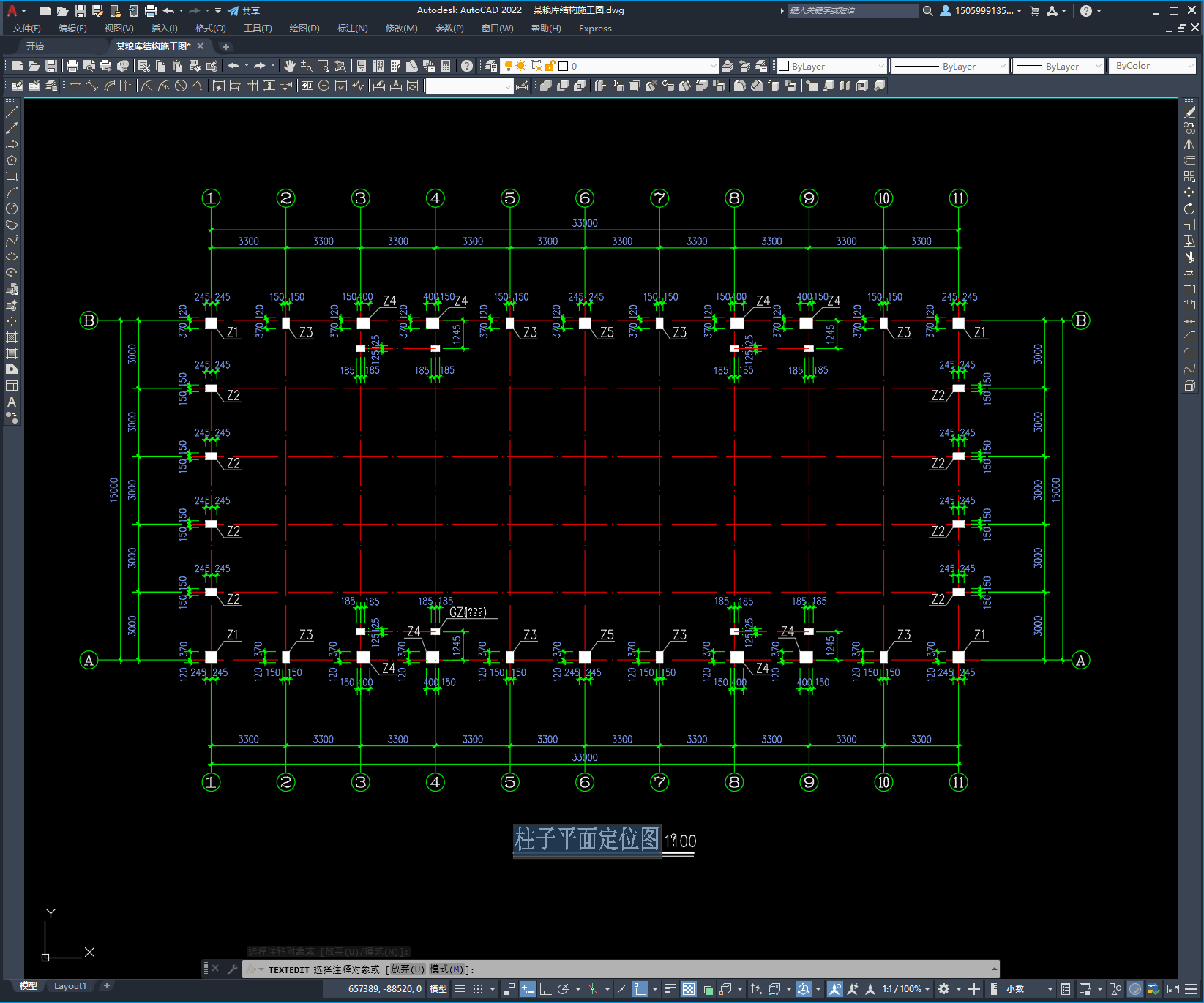Click the Customize wrench in command line
The image size is (1204, 1003).
coord(232,969)
